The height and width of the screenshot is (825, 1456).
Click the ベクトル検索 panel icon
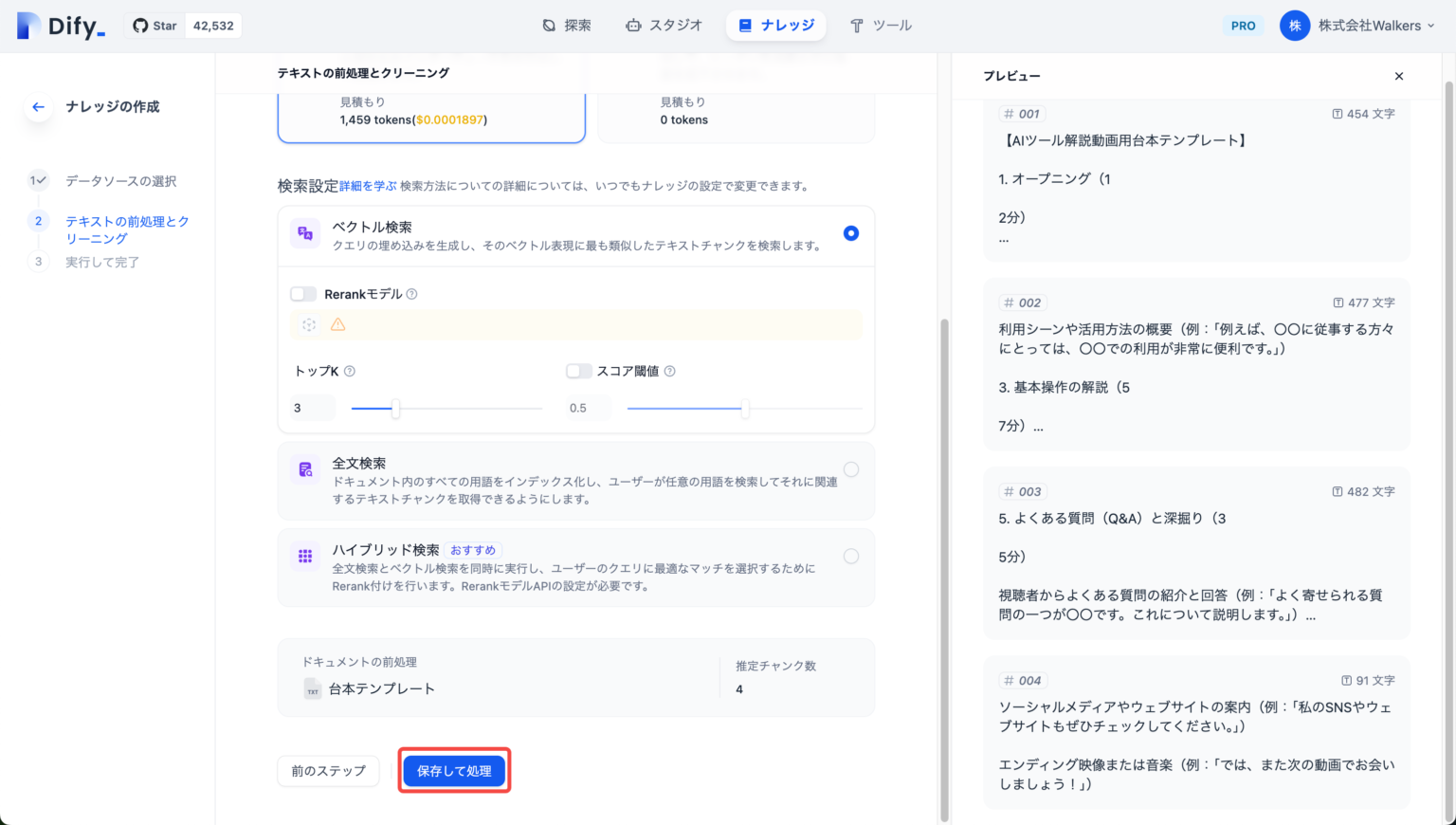pyautogui.click(x=304, y=234)
